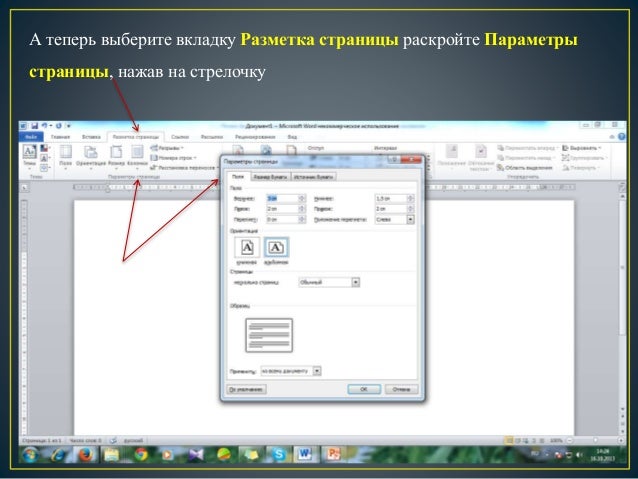This screenshot has width=638, height=479.
Task: Click the Верхнее margin input field
Action: (x=282, y=198)
